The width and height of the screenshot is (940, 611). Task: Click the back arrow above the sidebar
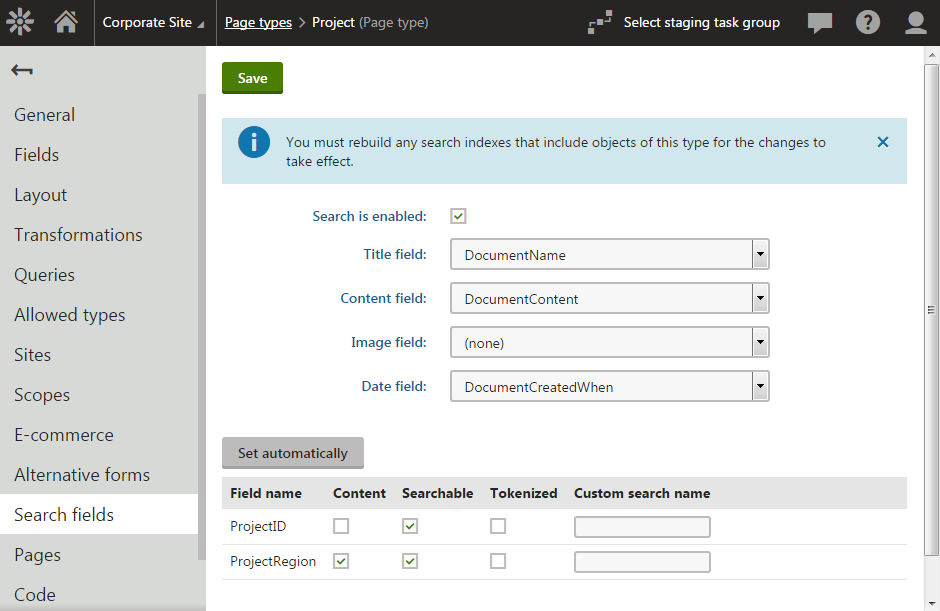click(22, 69)
